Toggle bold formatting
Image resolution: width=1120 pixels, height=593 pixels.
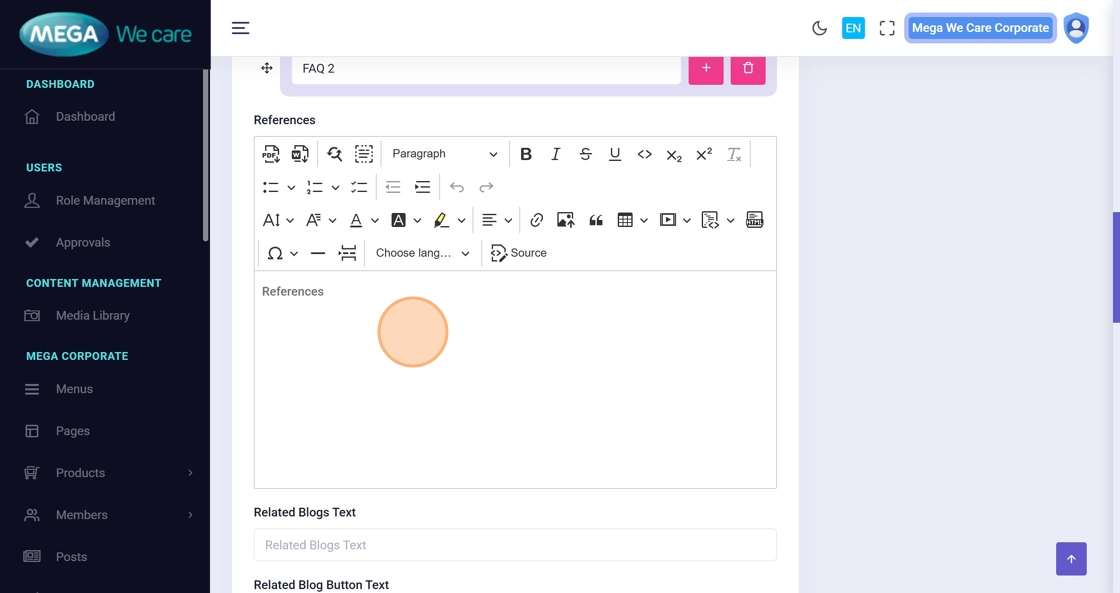(x=526, y=154)
